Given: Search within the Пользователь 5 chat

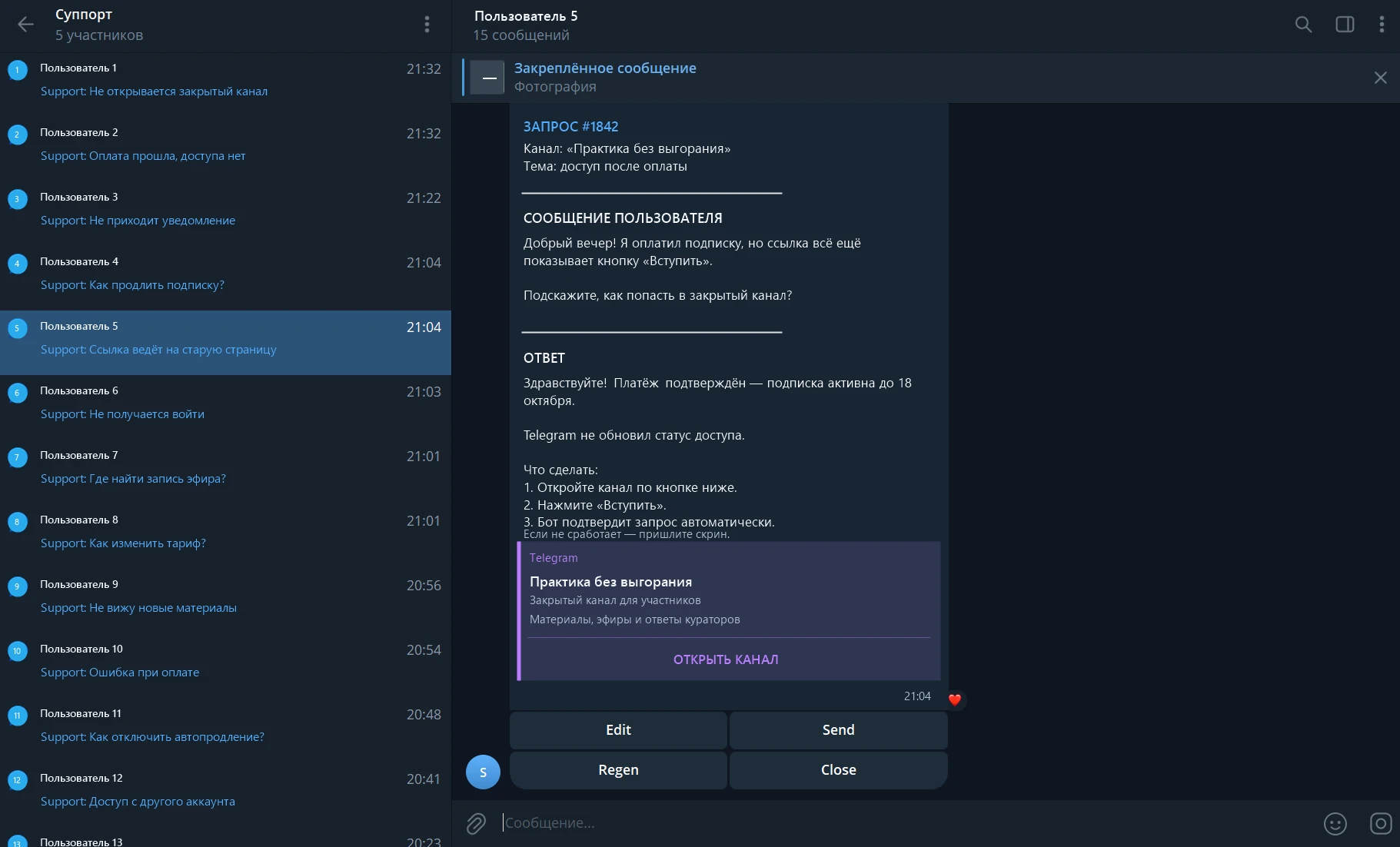Looking at the screenshot, I should [x=1303, y=25].
